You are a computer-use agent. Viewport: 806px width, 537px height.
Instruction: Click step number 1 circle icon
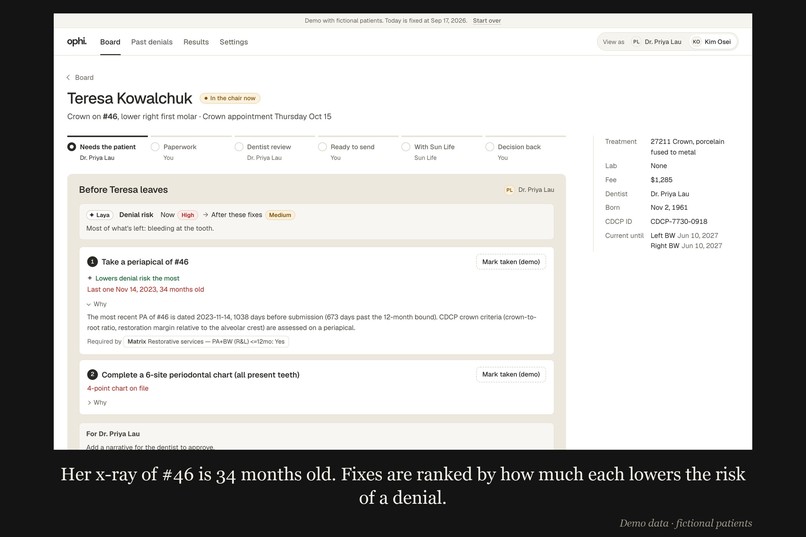pos(93,262)
